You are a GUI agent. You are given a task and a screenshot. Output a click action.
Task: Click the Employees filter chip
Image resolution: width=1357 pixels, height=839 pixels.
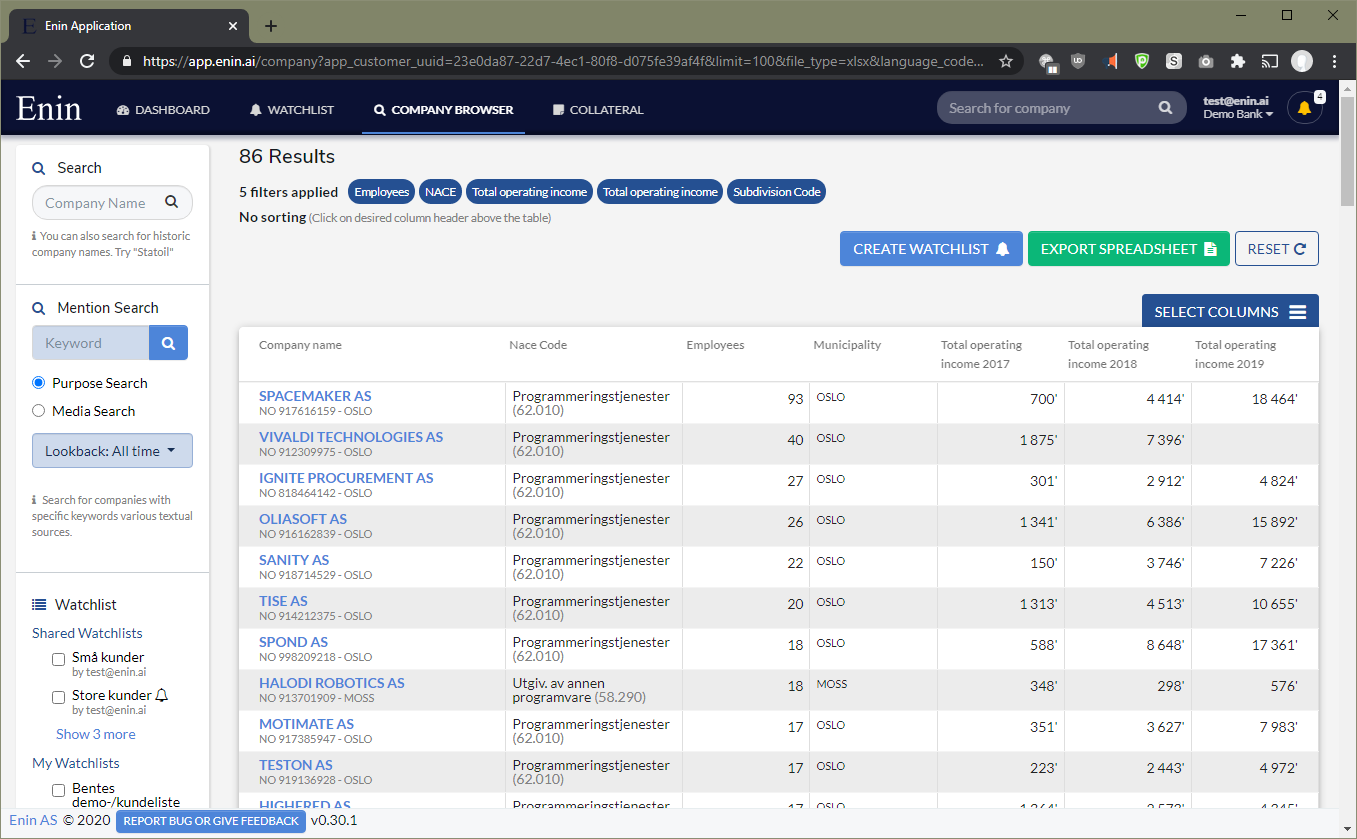(x=382, y=192)
